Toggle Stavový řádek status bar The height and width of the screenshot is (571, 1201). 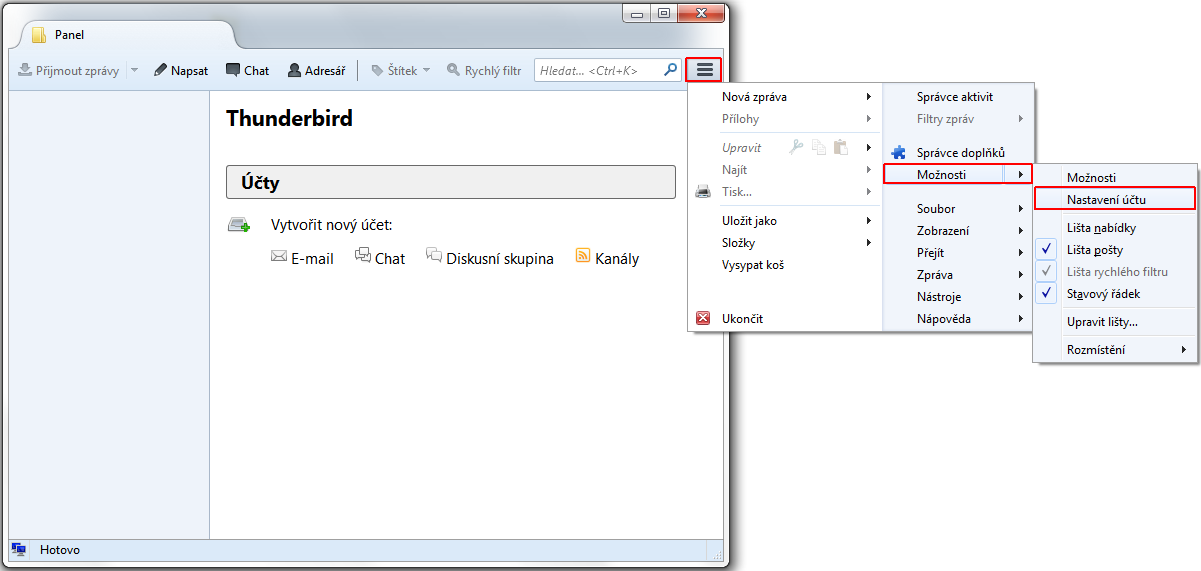pos(1115,294)
